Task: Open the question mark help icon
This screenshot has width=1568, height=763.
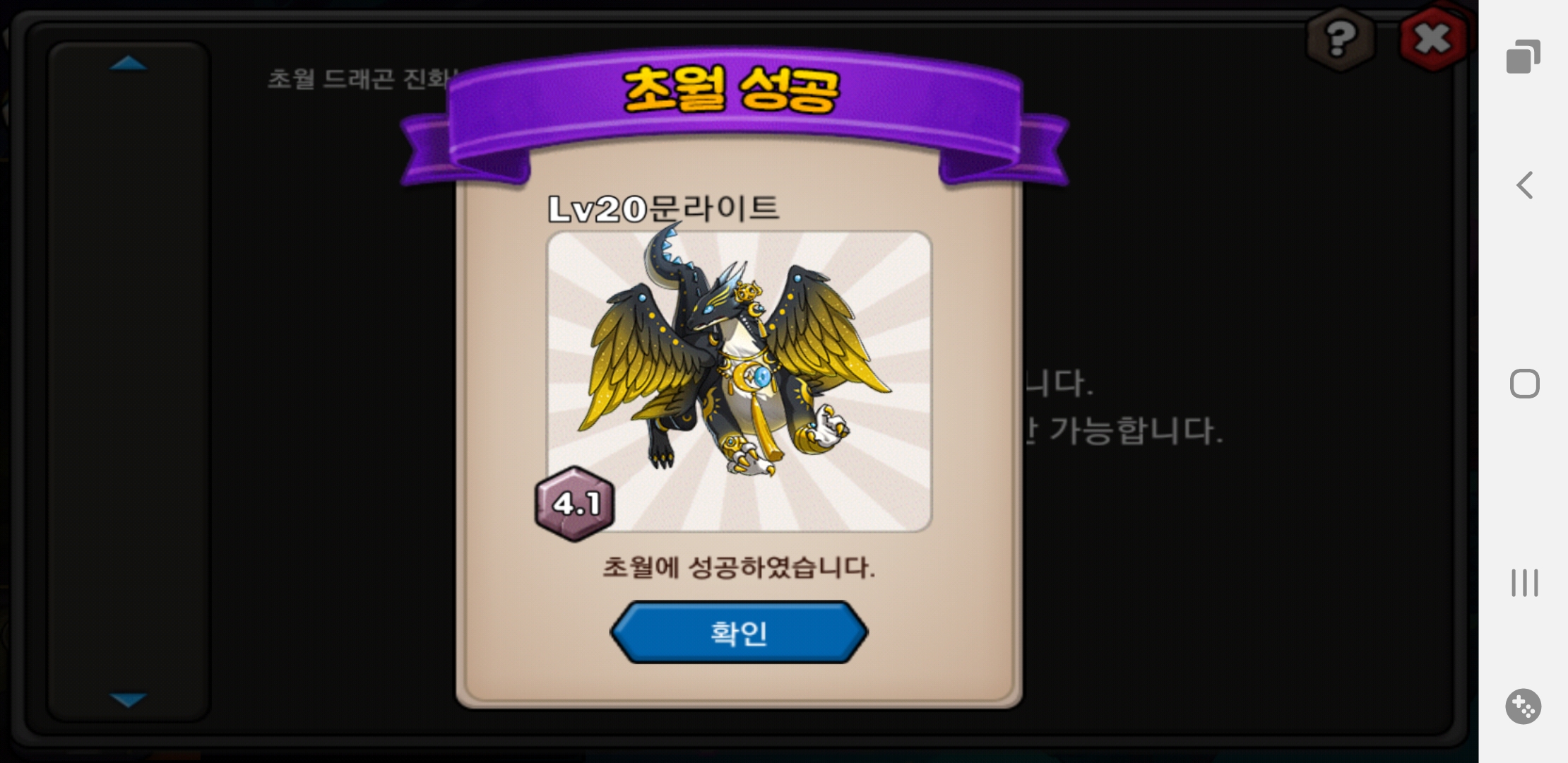Action: point(1340,40)
